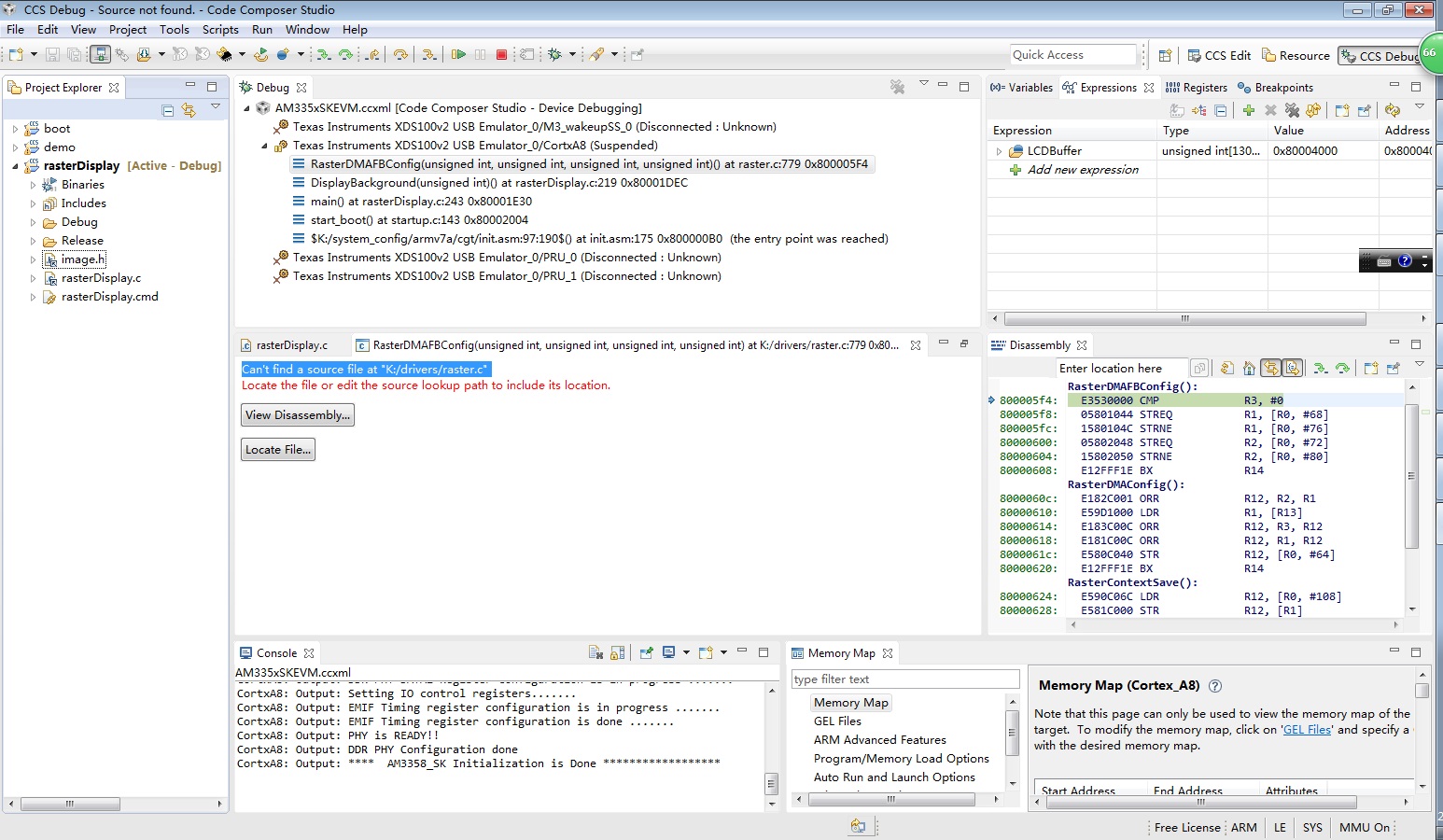Click the bug Debug icon in main toolbar
This screenshot has height=840, width=1443.
(x=555, y=55)
